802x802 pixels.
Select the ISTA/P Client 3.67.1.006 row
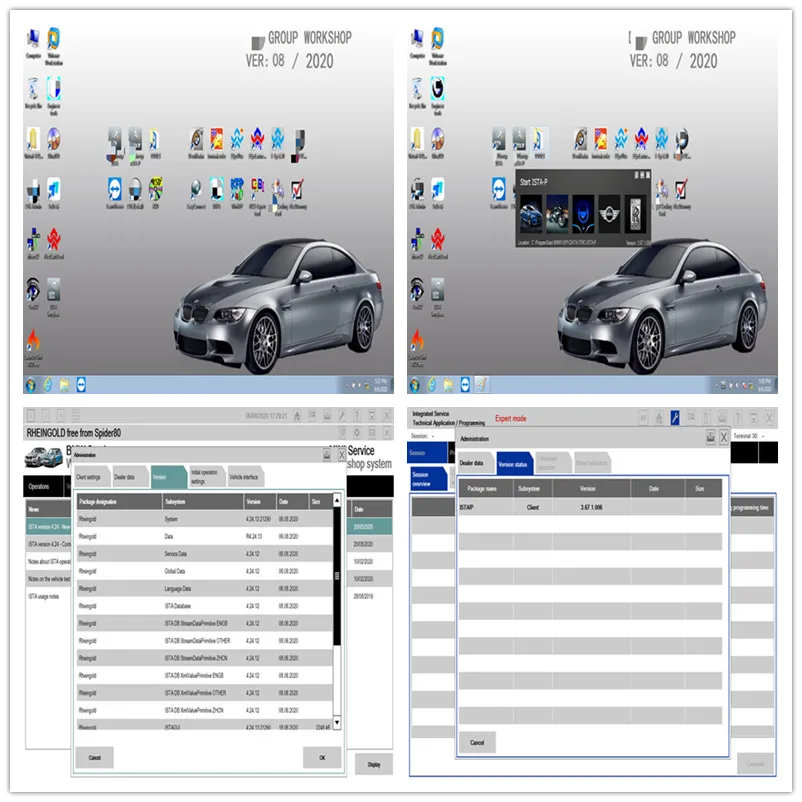[590, 507]
